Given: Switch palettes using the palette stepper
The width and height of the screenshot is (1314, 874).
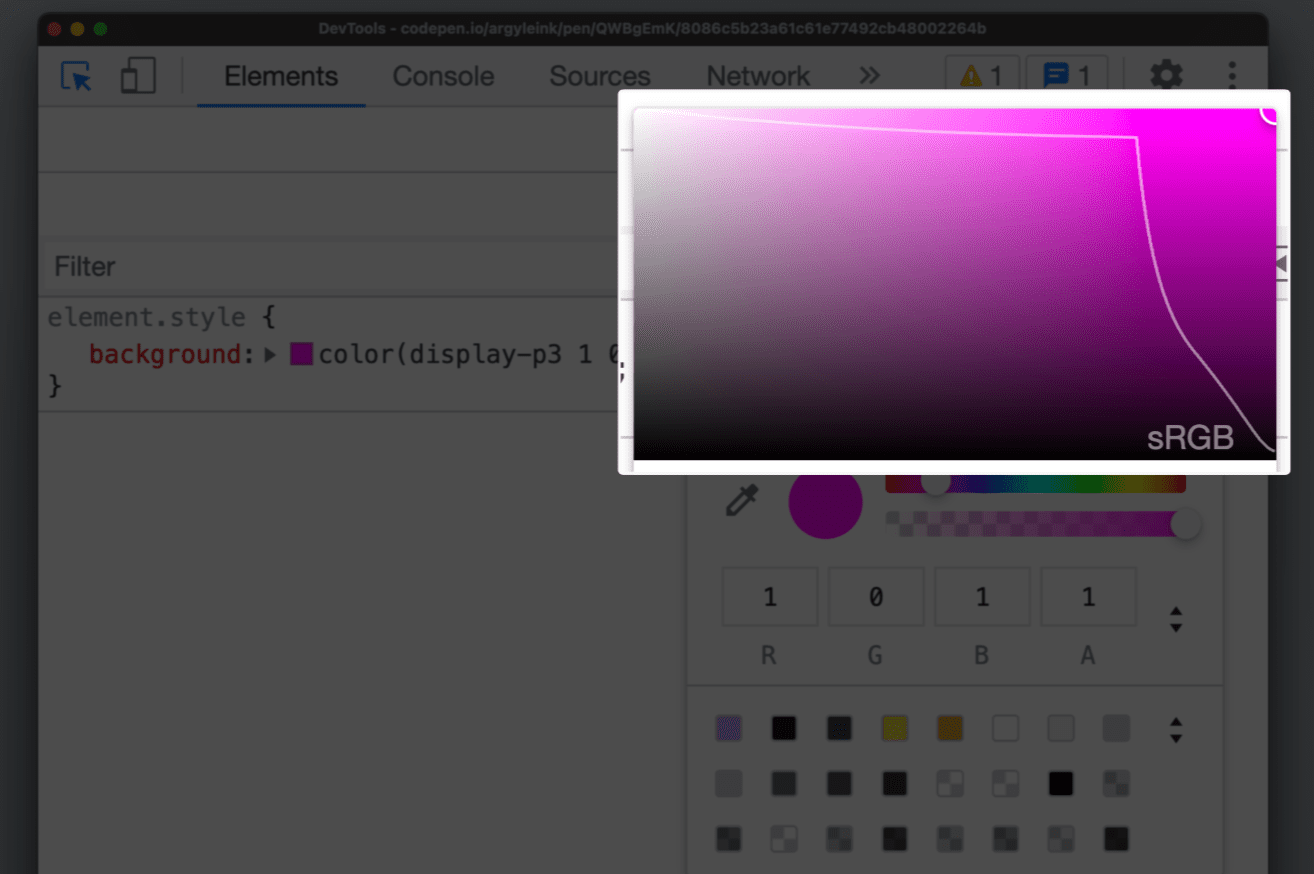Looking at the screenshot, I should coord(1176,729).
